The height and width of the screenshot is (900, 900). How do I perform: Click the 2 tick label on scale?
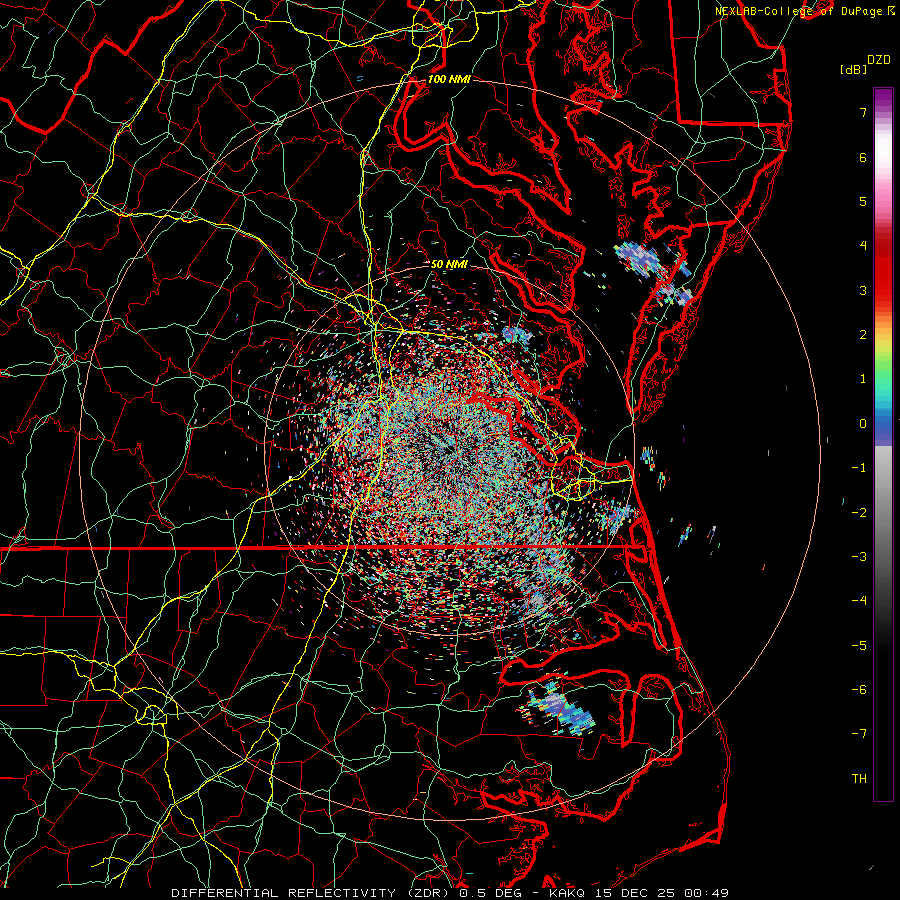pyautogui.click(x=863, y=335)
